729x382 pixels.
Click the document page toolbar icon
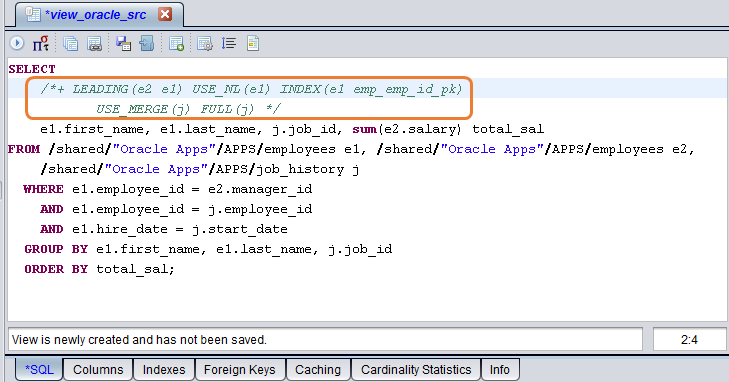click(253, 43)
